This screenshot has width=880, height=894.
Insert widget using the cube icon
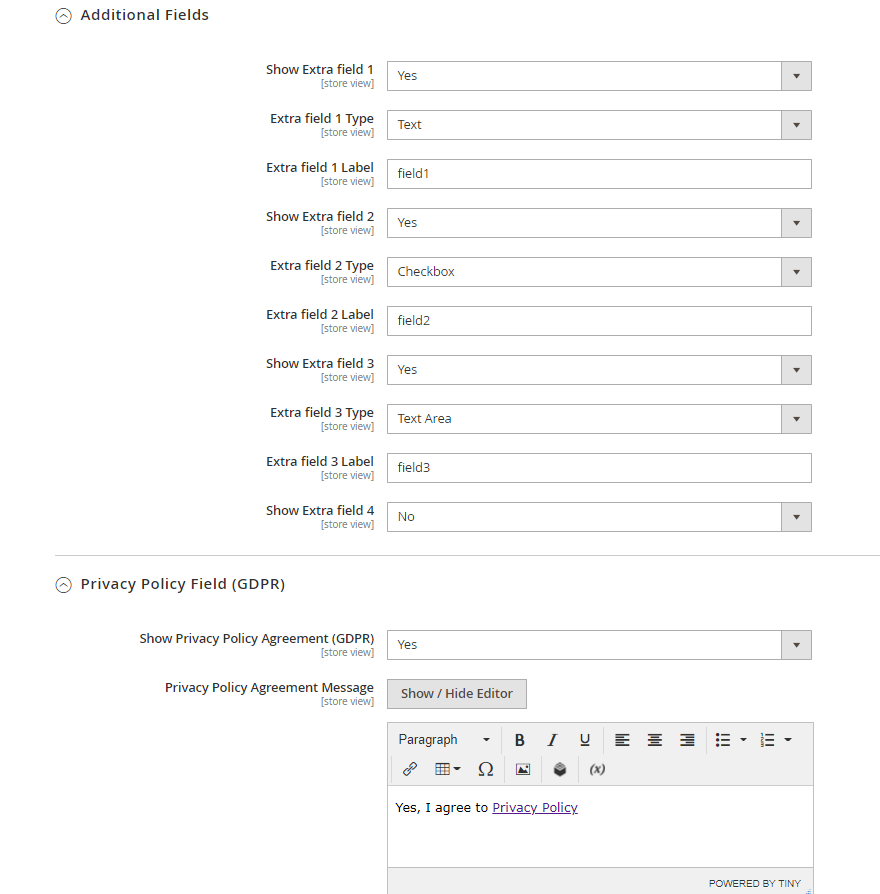coord(560,769)
